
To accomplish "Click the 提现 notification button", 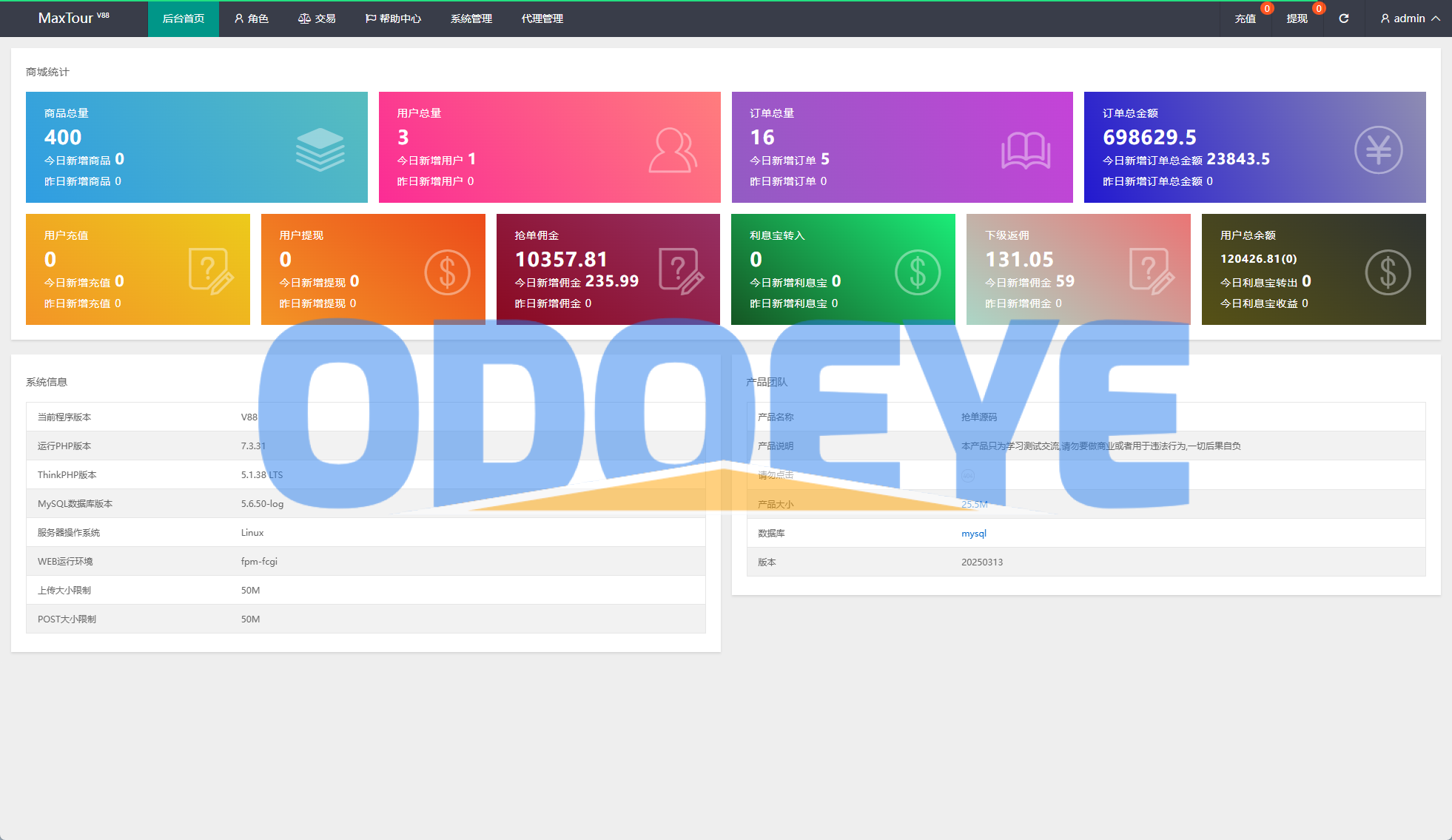I will pyautogui.click(x=1297, y=19).
